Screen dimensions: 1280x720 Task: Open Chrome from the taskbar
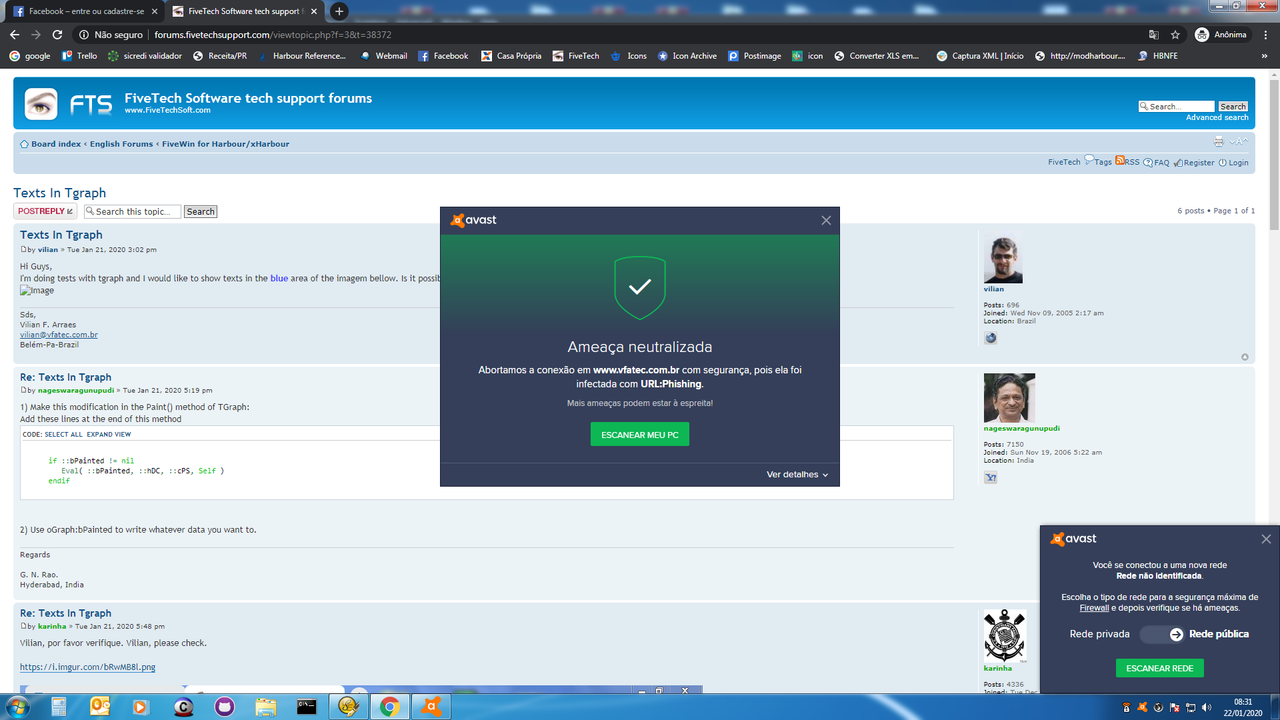(x=390, y=707)
